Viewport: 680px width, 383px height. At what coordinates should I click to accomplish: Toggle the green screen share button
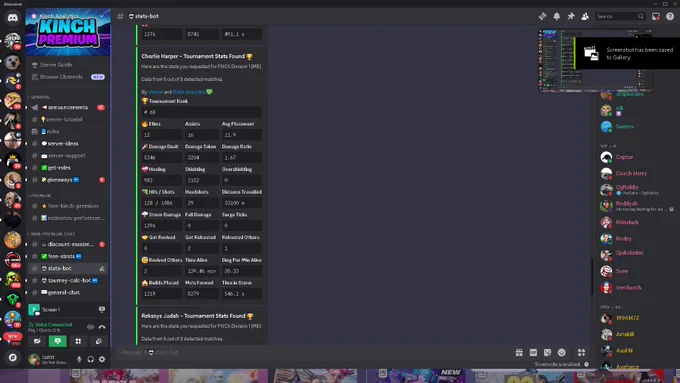(57, 341)
